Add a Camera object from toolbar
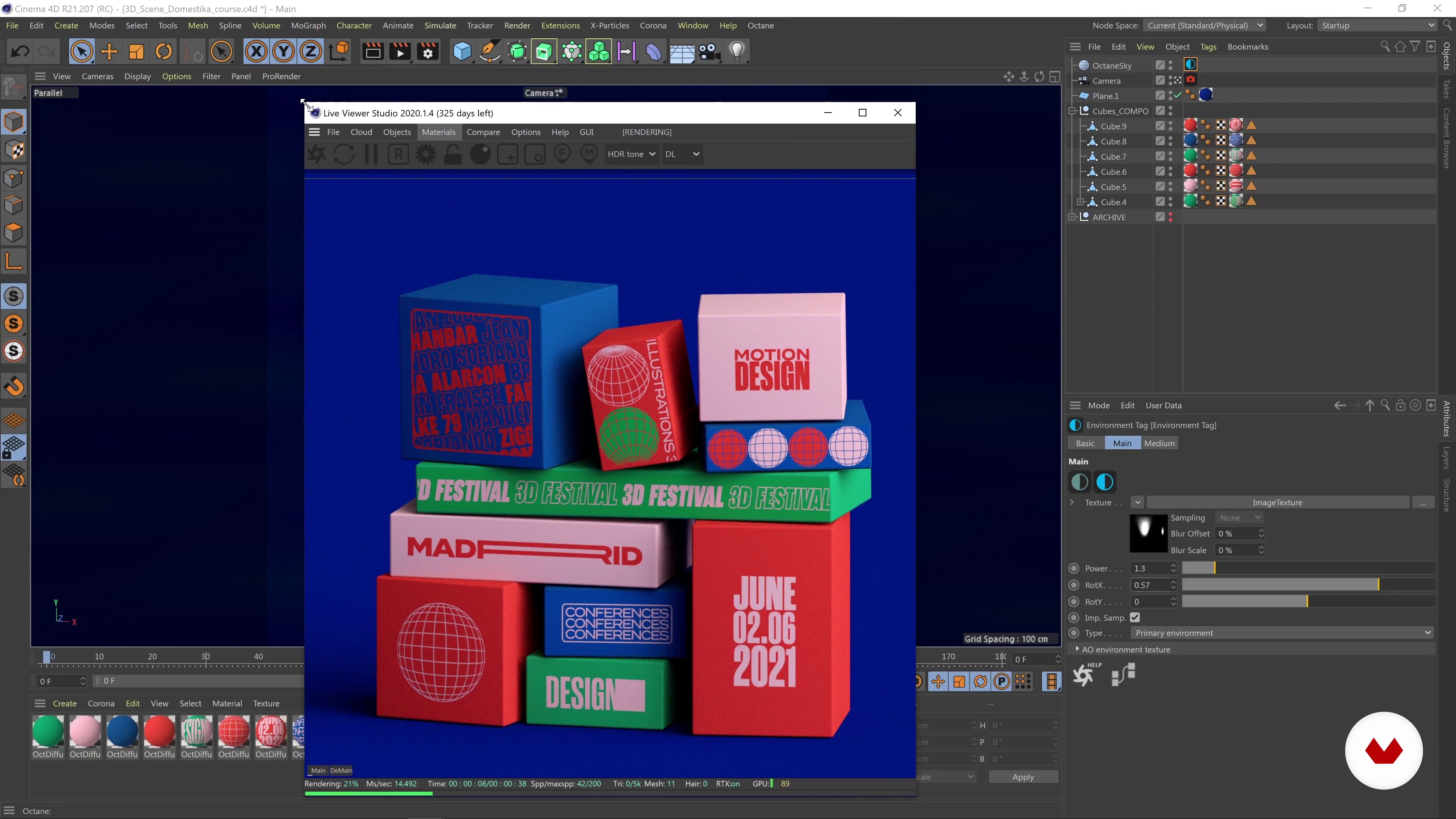1456x819 pixels. [x=709, y=52]
